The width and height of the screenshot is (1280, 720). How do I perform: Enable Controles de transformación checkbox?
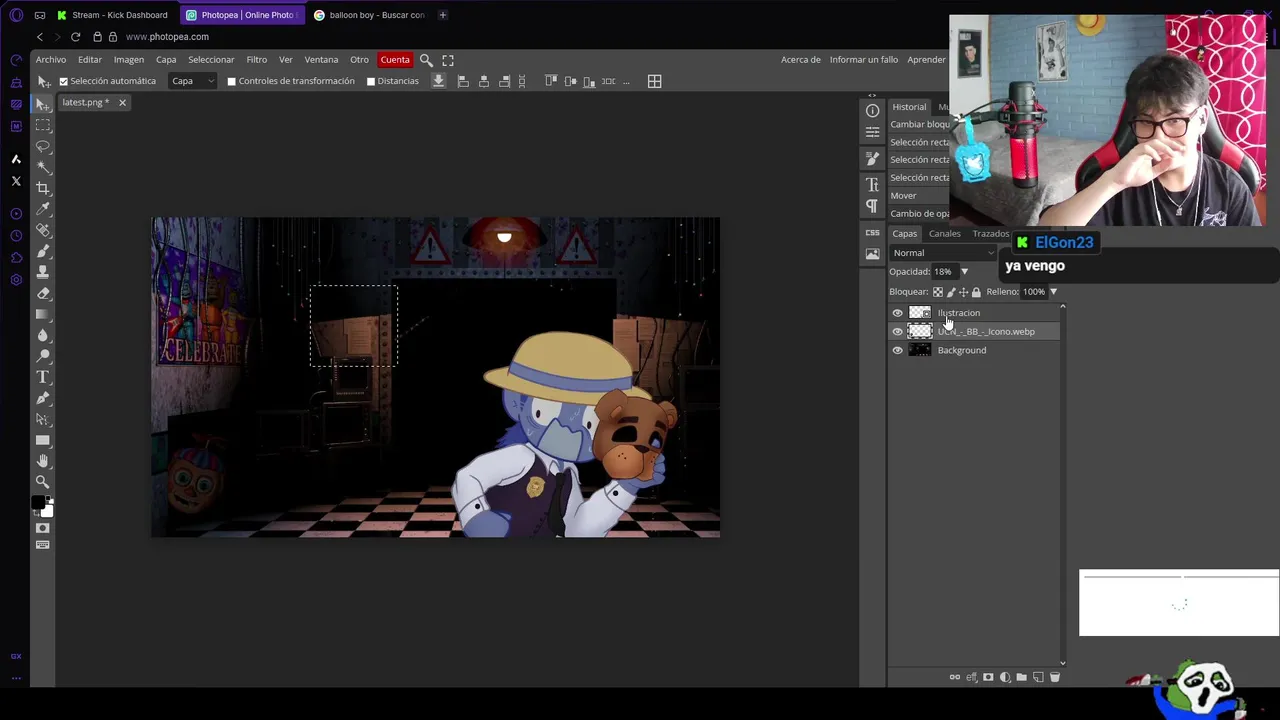pyautogui.click(x=232, y=81)
